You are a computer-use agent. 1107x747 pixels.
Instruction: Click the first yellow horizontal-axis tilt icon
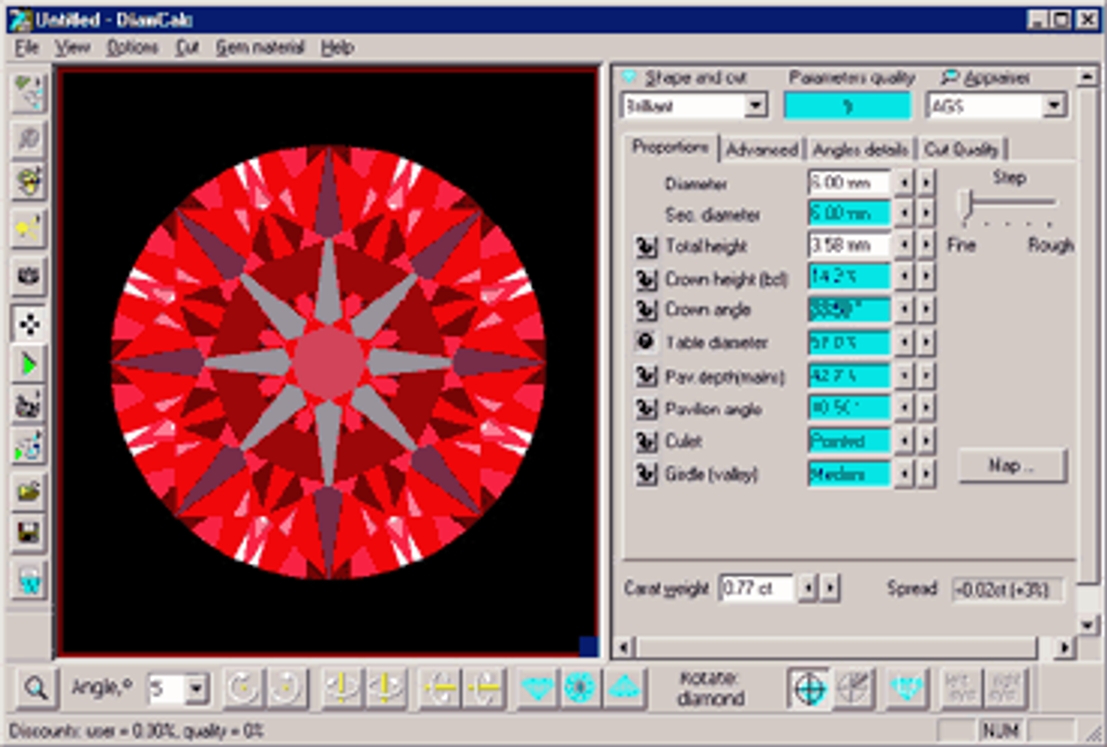439,688
